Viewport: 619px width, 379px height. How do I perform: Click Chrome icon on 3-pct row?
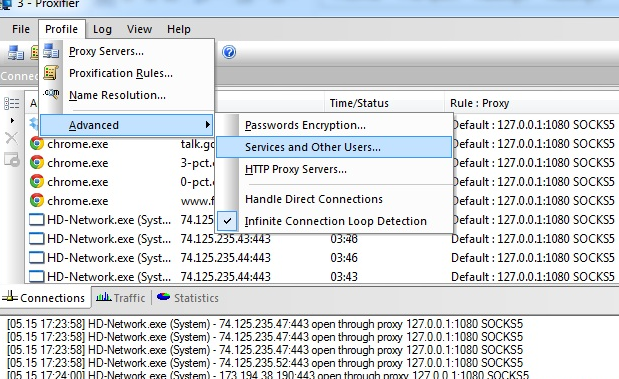[37, 163]
